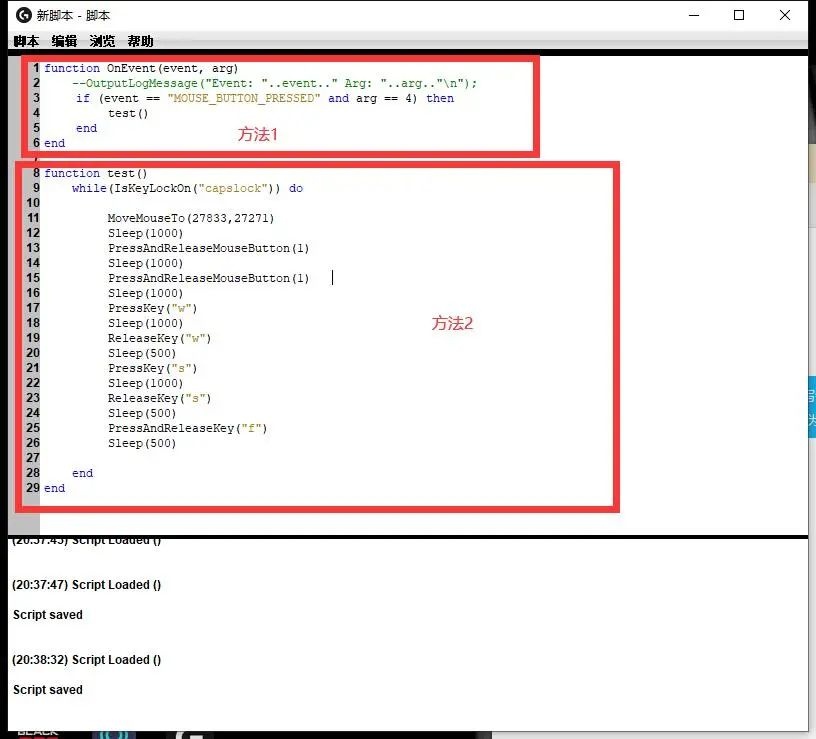Open the 浏览 menu
Viewport: 816px width, 739px height.
pos(101,41)
